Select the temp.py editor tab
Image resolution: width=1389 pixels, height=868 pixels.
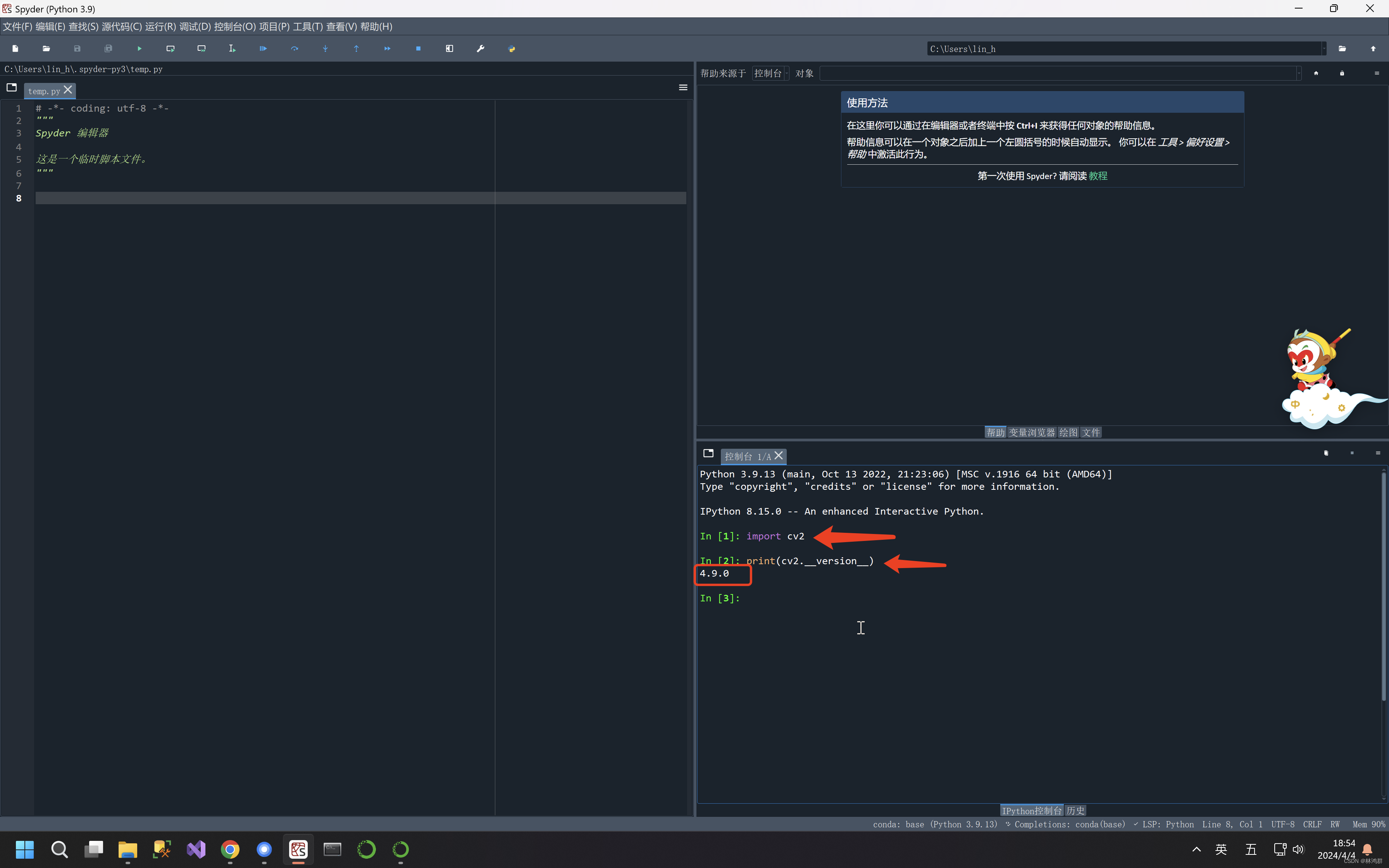(44, 91)
